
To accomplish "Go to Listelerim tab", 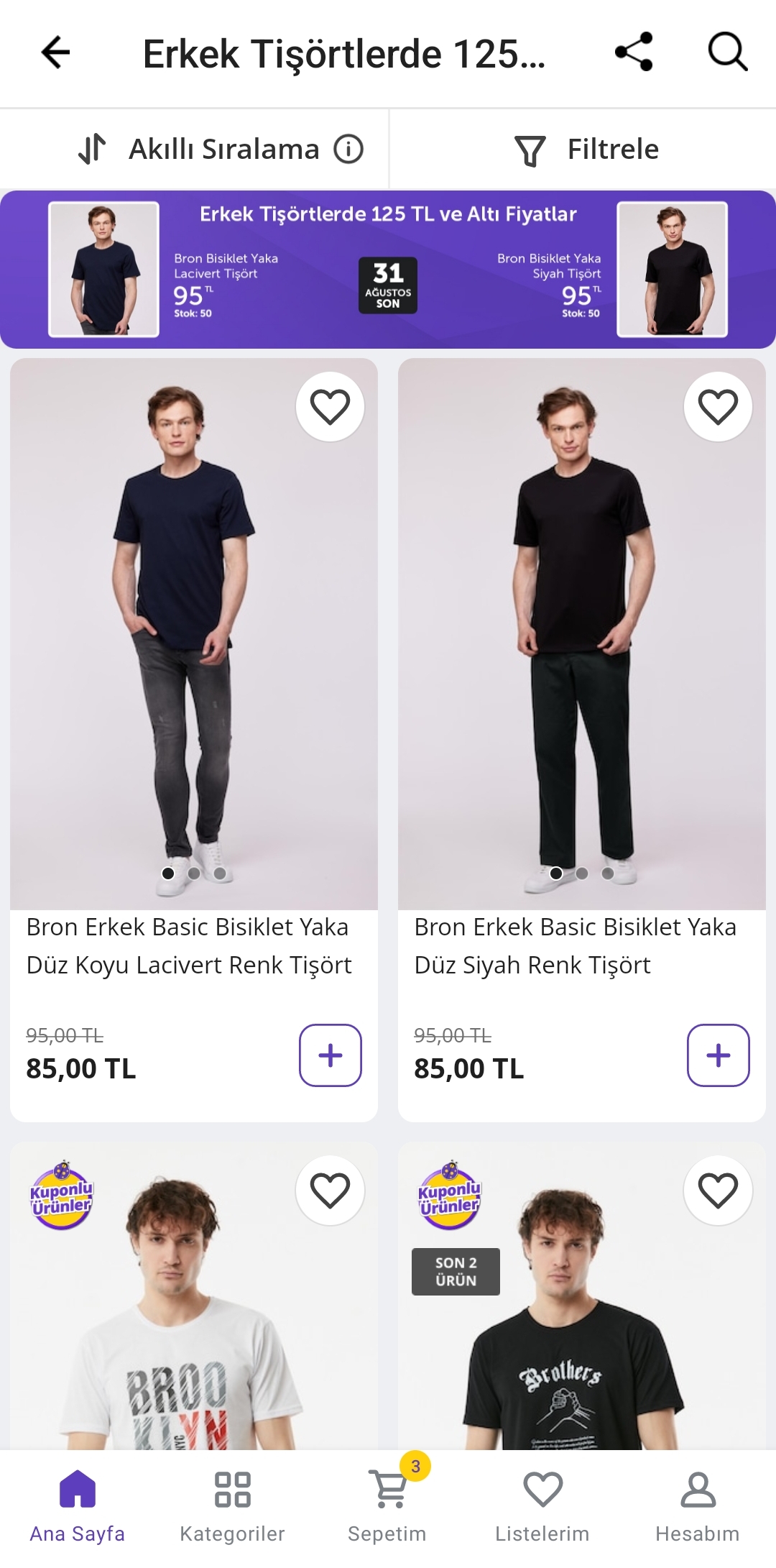I will 542,1504.
